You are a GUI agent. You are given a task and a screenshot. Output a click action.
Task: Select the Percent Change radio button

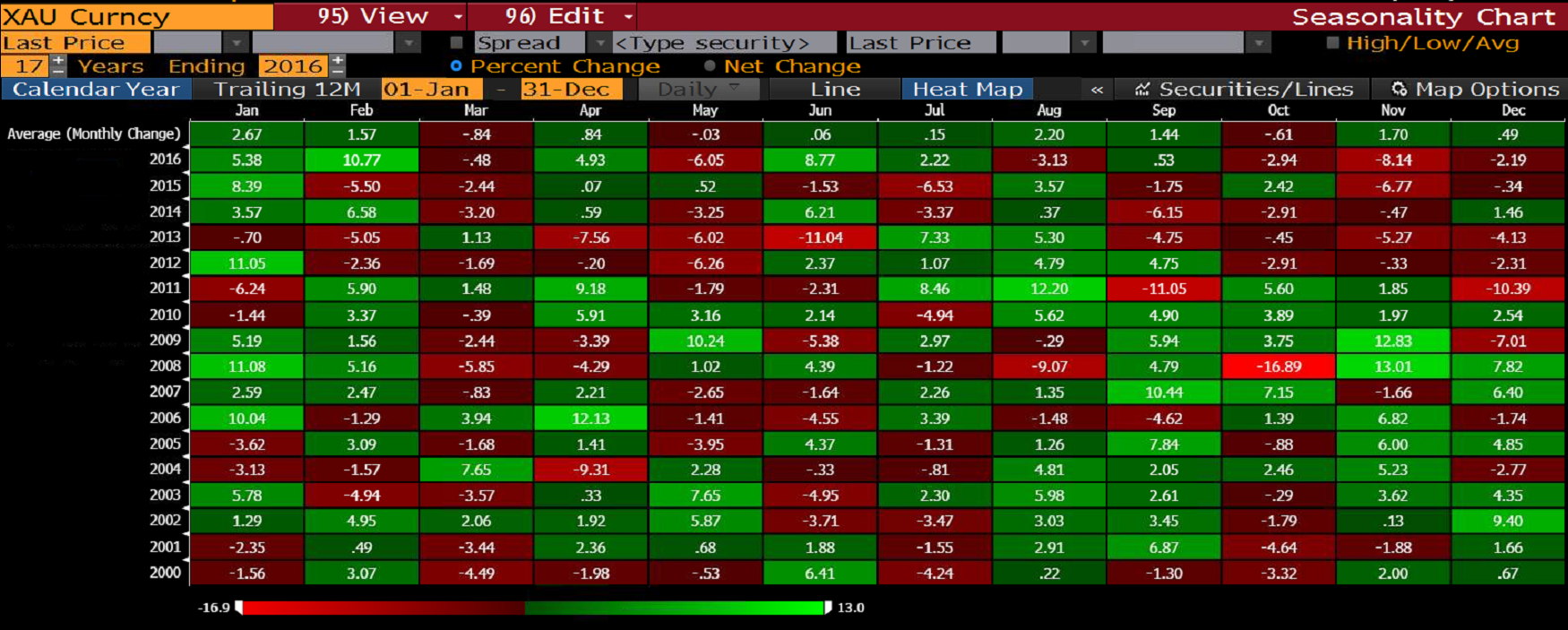click(456, 65)
